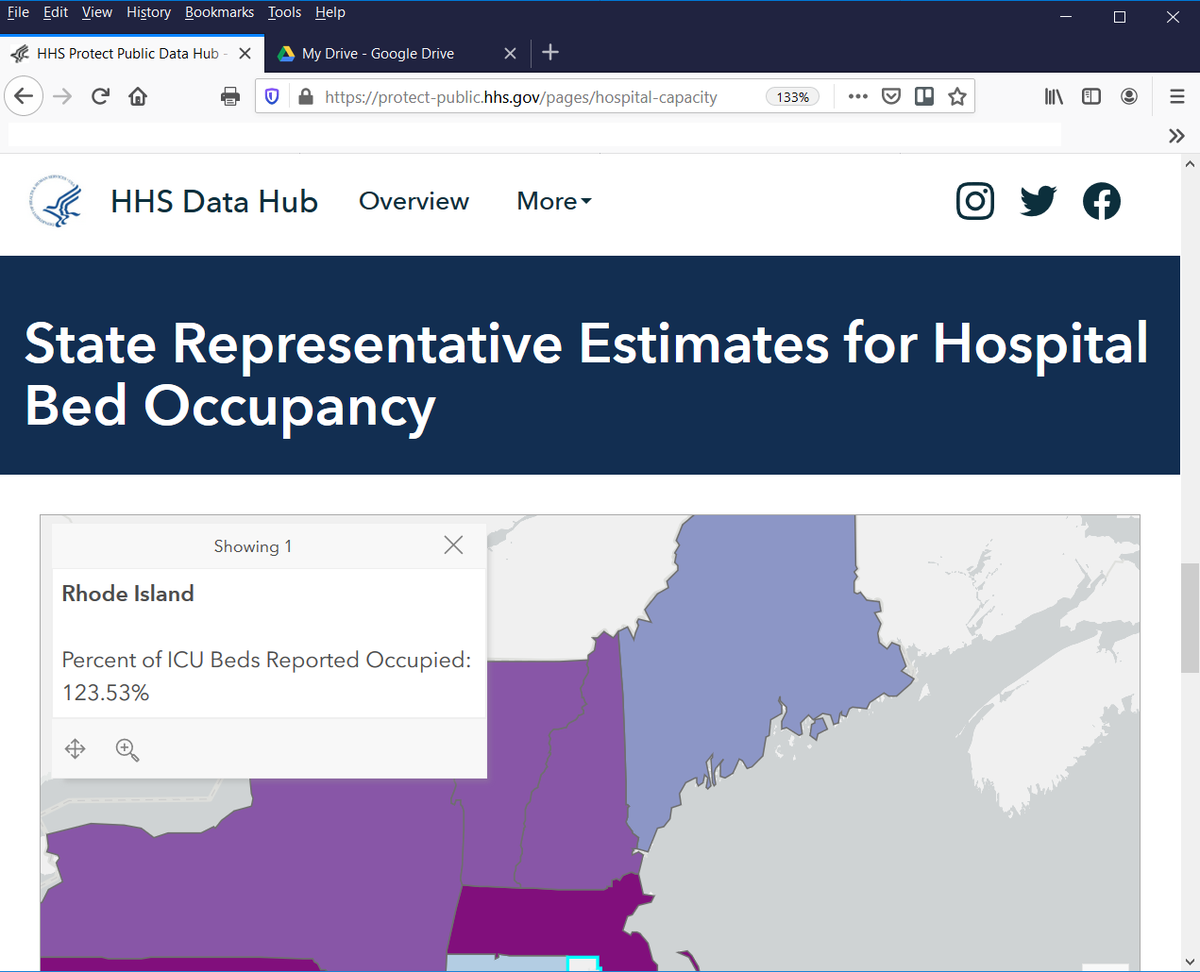This screenshot has height=972, width=1200.
Task: Open the print preview icon
Action: pos(230,96)
